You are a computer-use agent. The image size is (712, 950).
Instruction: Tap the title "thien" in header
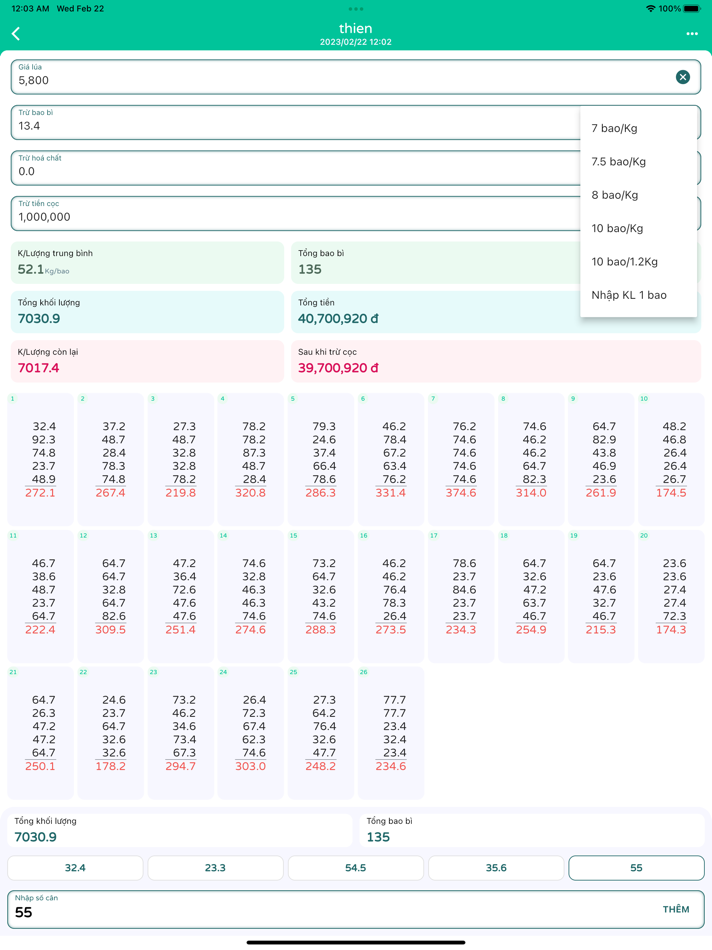point(356,28)
